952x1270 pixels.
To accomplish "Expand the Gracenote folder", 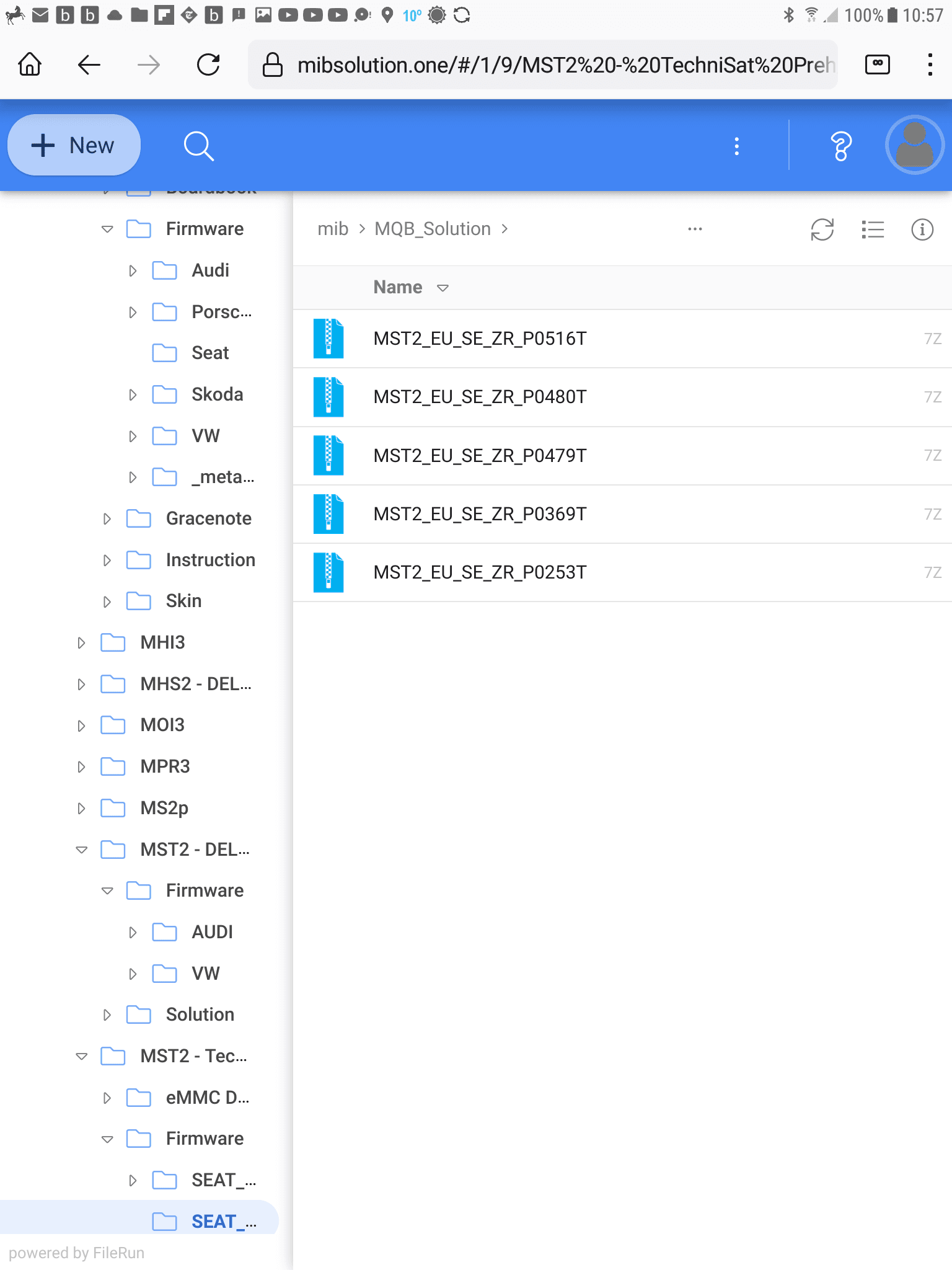I will coord(107,518).
